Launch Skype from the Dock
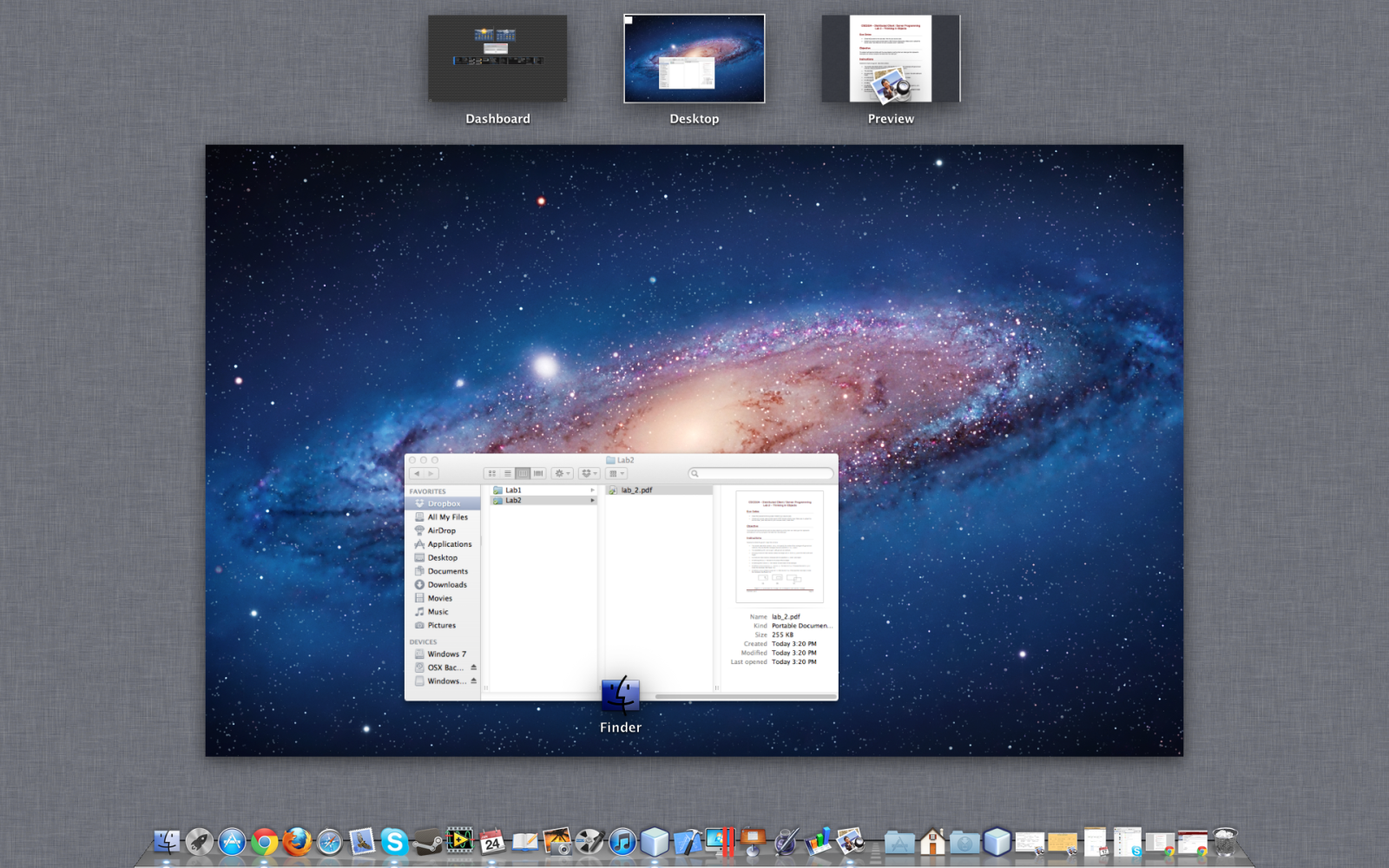The height and width of the screenshot is (868, 1389). point(394,841)
